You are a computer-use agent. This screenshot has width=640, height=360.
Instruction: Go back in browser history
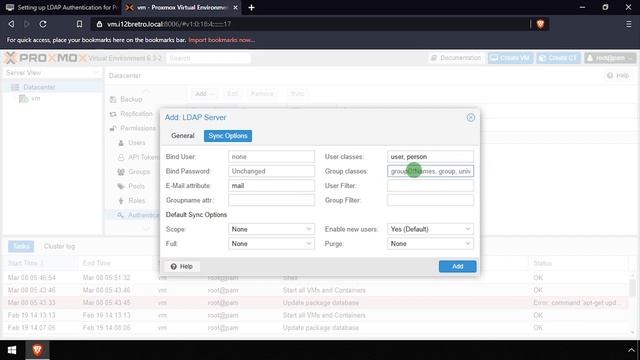pyautogui.click(x=11, y=24)
